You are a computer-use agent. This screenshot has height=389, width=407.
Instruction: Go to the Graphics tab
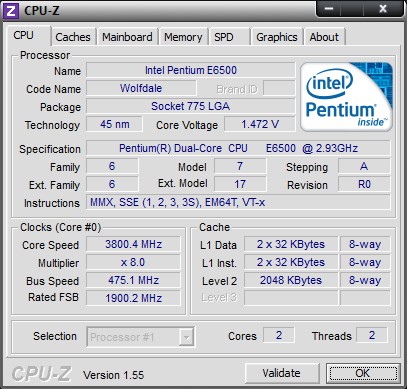pos(277,37)
